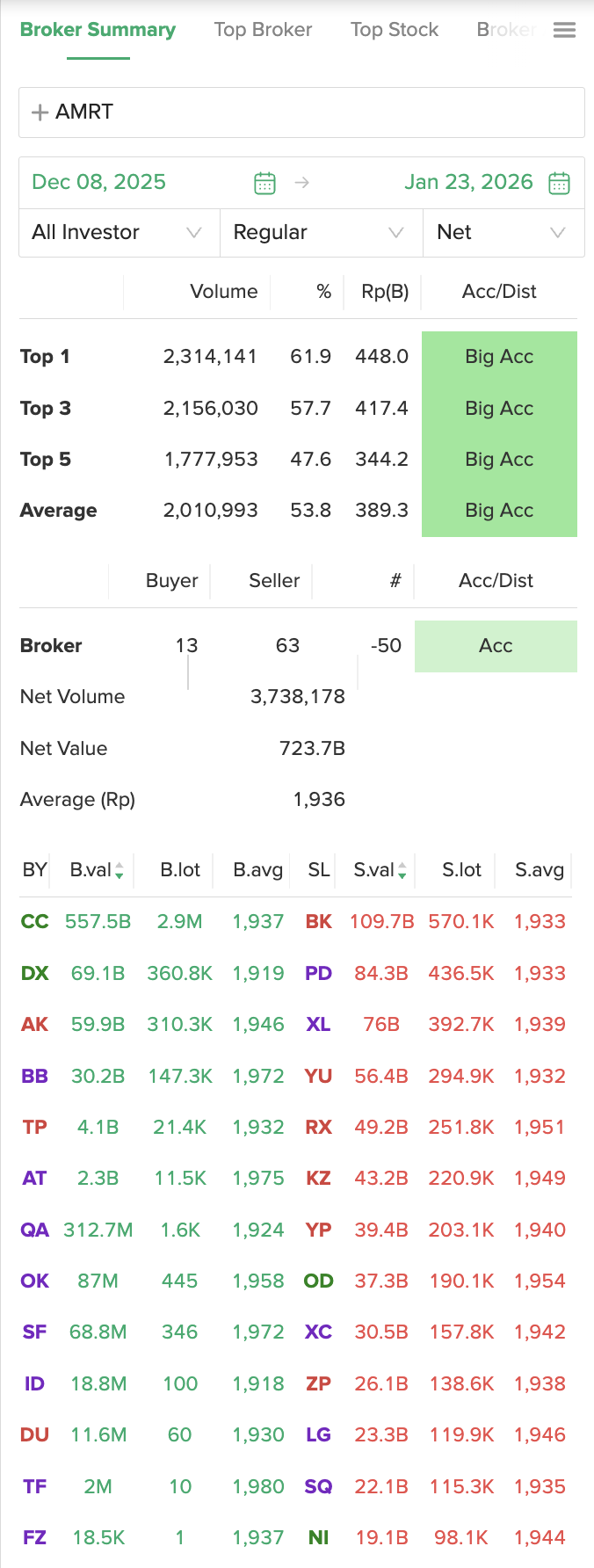Click the Dec 08, 2025 start date
This screenshot has height=1568, width=594.
98,182
